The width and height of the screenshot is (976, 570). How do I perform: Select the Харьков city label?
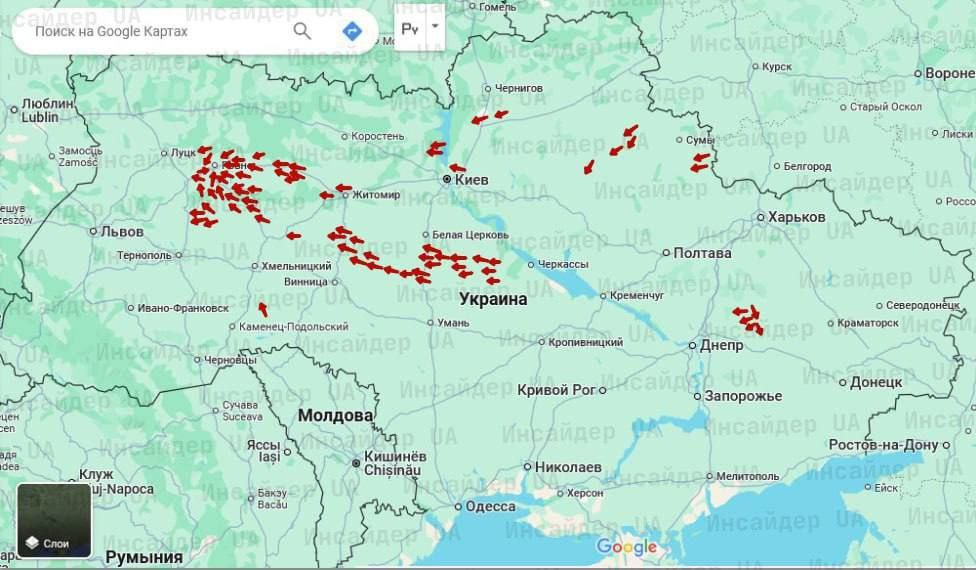pos(796,217)
